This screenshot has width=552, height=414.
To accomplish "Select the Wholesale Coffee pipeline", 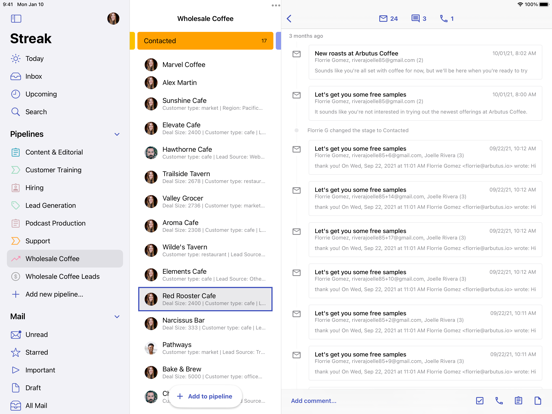I will 65,259.
